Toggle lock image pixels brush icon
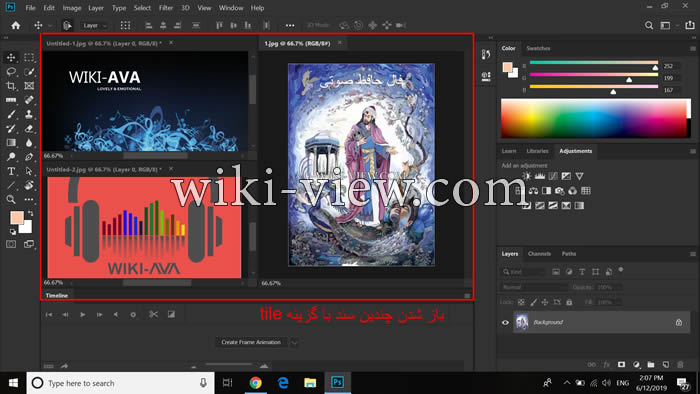This screenshot has width=700, height=394. click(533, 302)
